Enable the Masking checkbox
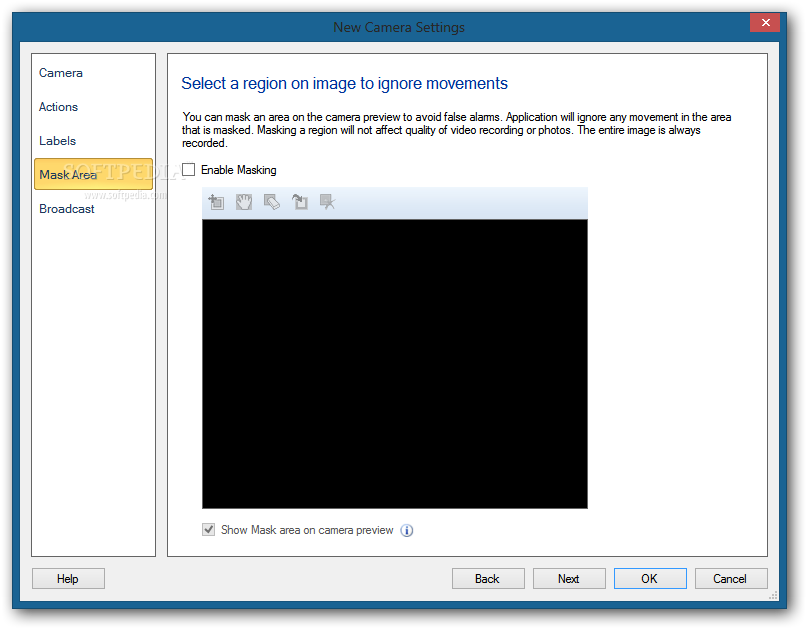Screen dimensions: 807x629 click(x=189, y=169)
